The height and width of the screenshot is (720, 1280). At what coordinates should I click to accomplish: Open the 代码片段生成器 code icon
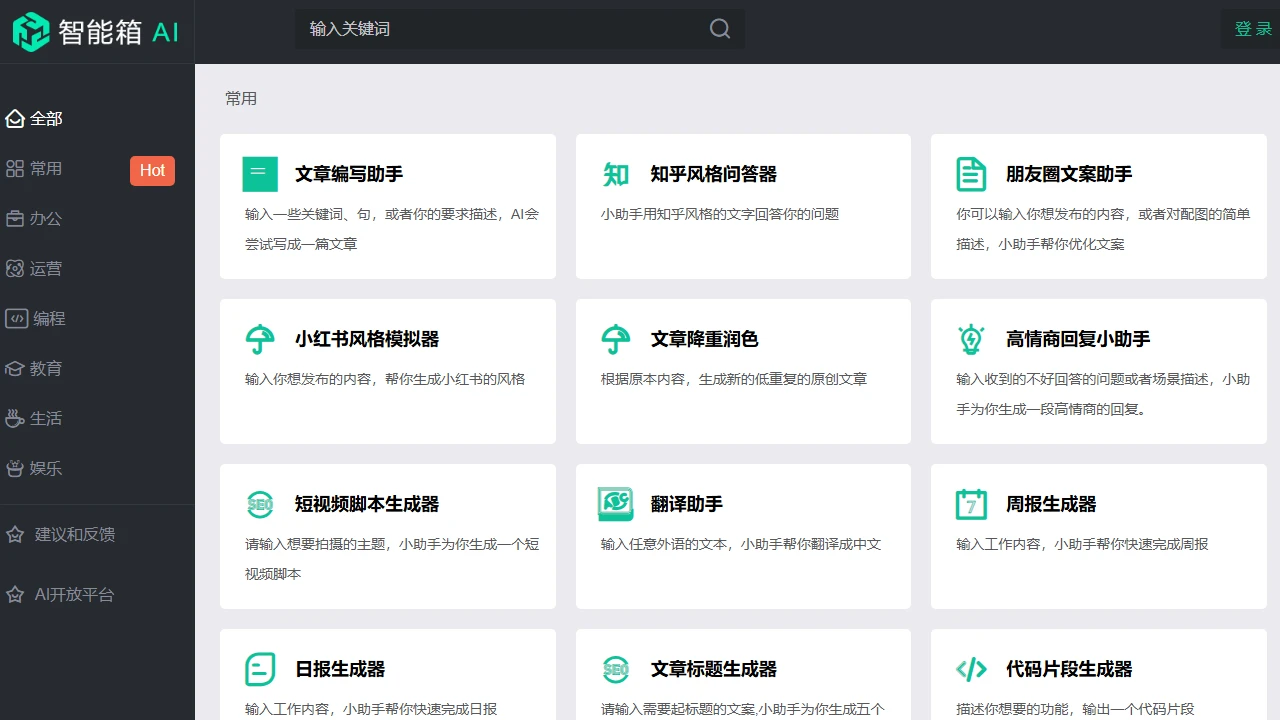(971, 669)
